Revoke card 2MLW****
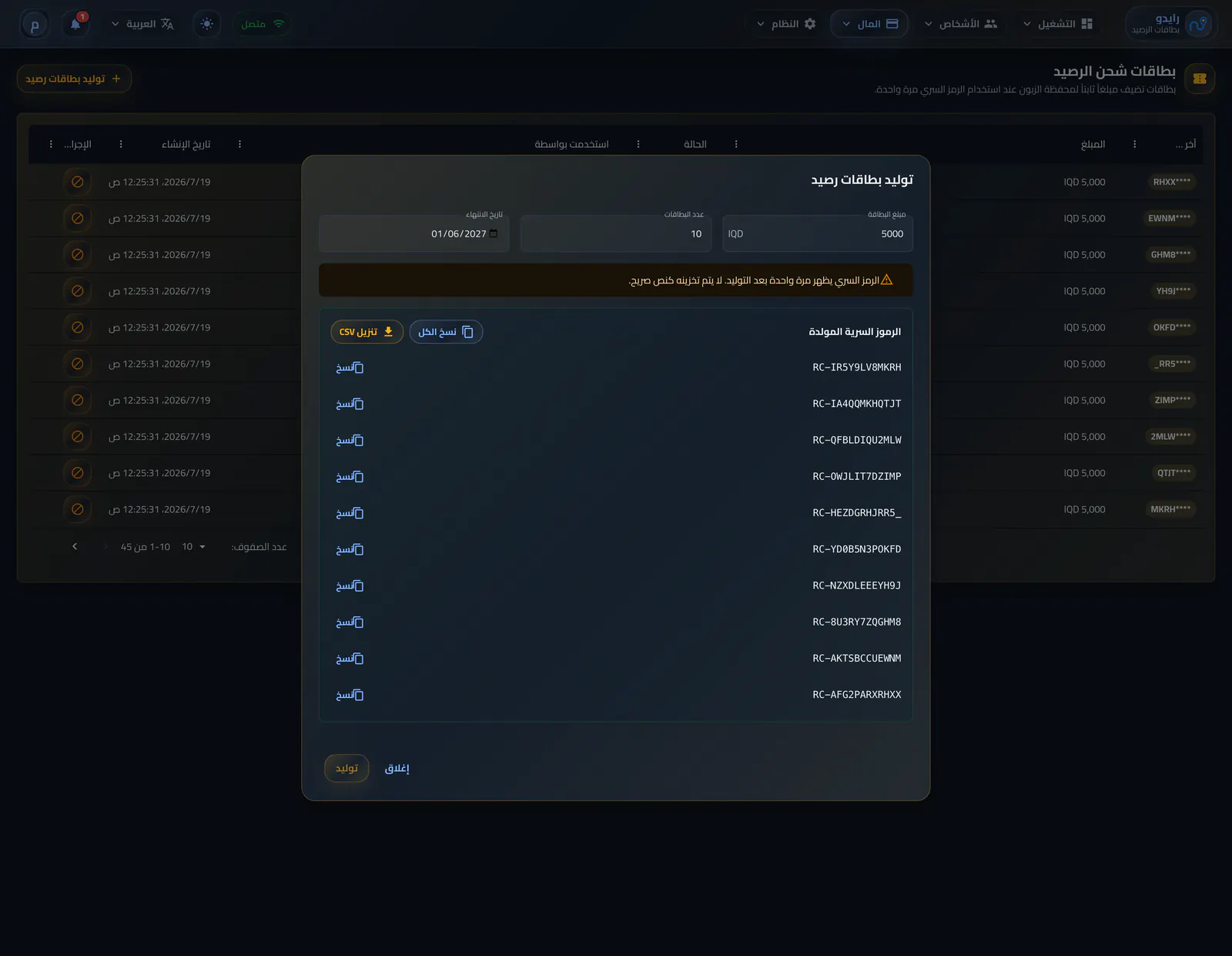1232x956 pixels. (x=78, y=436)
